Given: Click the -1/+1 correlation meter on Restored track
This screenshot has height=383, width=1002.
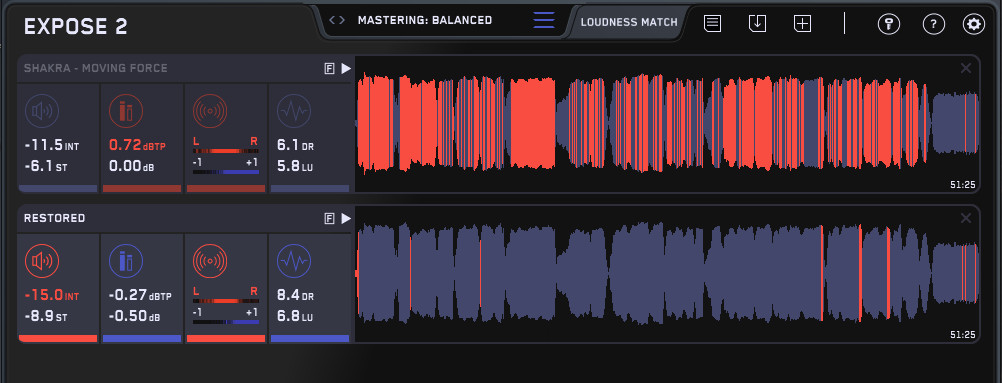Looking at the screenshot, I should click(x=226, y=322).
